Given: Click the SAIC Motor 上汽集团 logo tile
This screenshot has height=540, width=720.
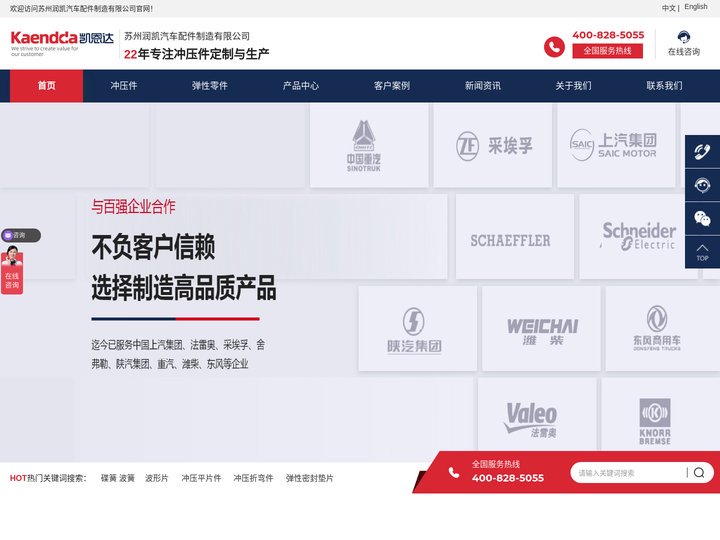Looking at the screenshot, I should click(616, 146).
